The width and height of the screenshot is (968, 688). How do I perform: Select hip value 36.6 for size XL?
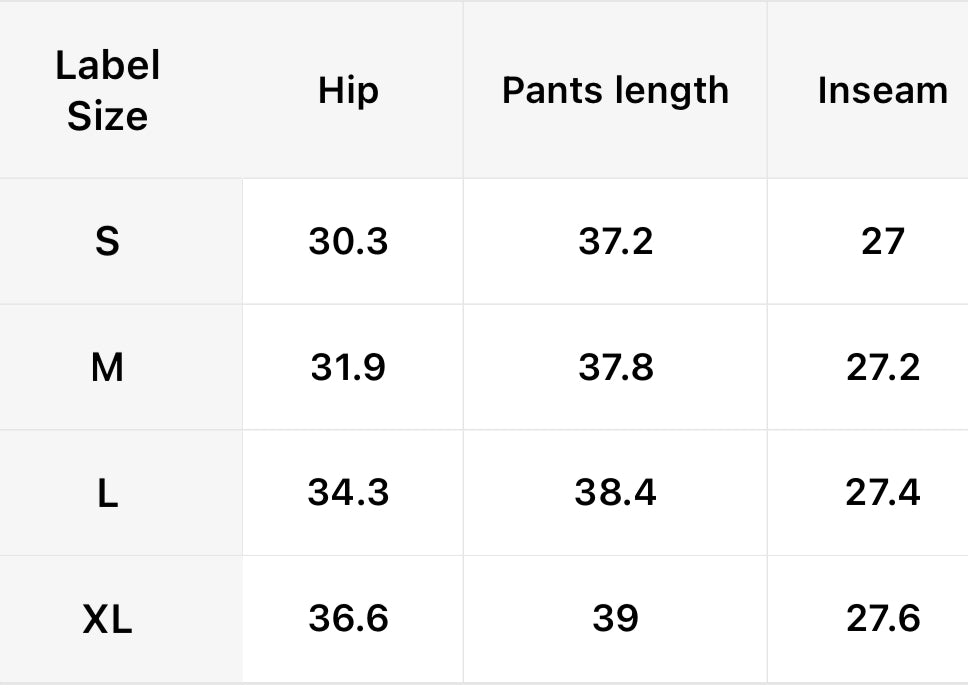(348, 619)
